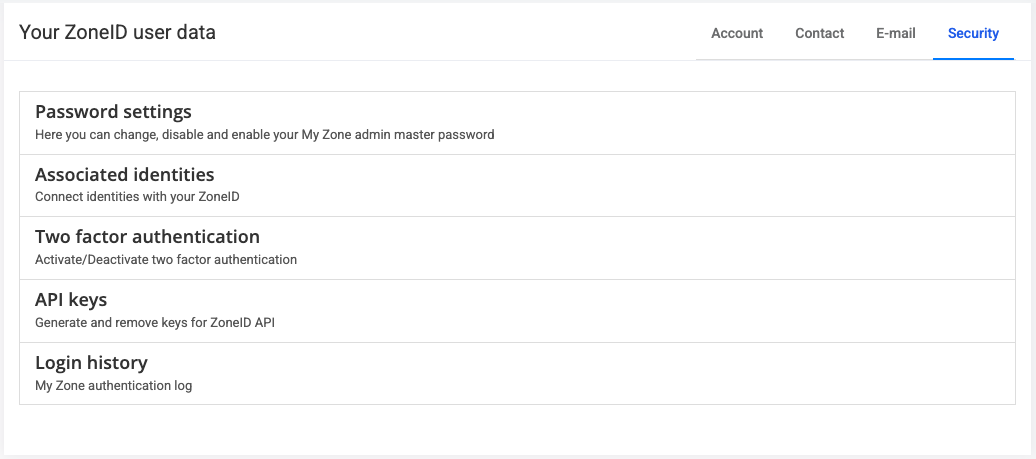Open the Contact tab
1036x459 pixels.
[x=819, y=33]
